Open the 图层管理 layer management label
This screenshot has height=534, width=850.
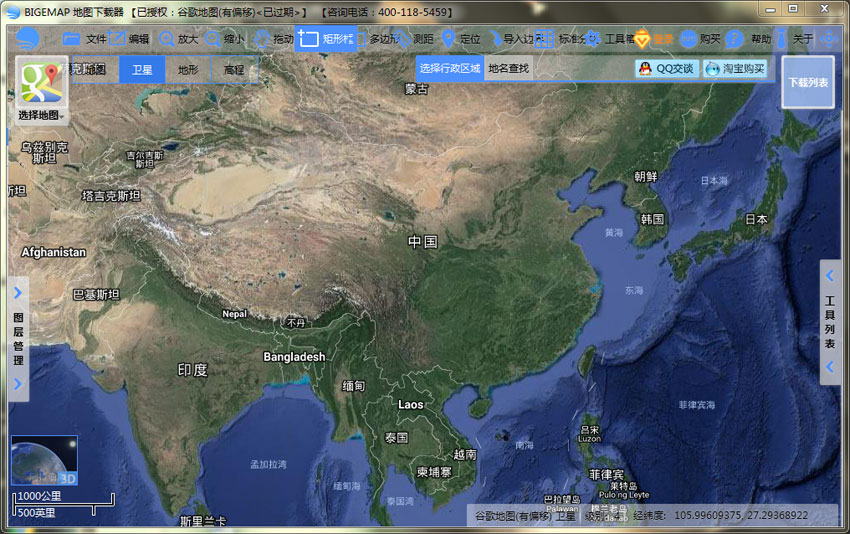(x=18, y=339)
